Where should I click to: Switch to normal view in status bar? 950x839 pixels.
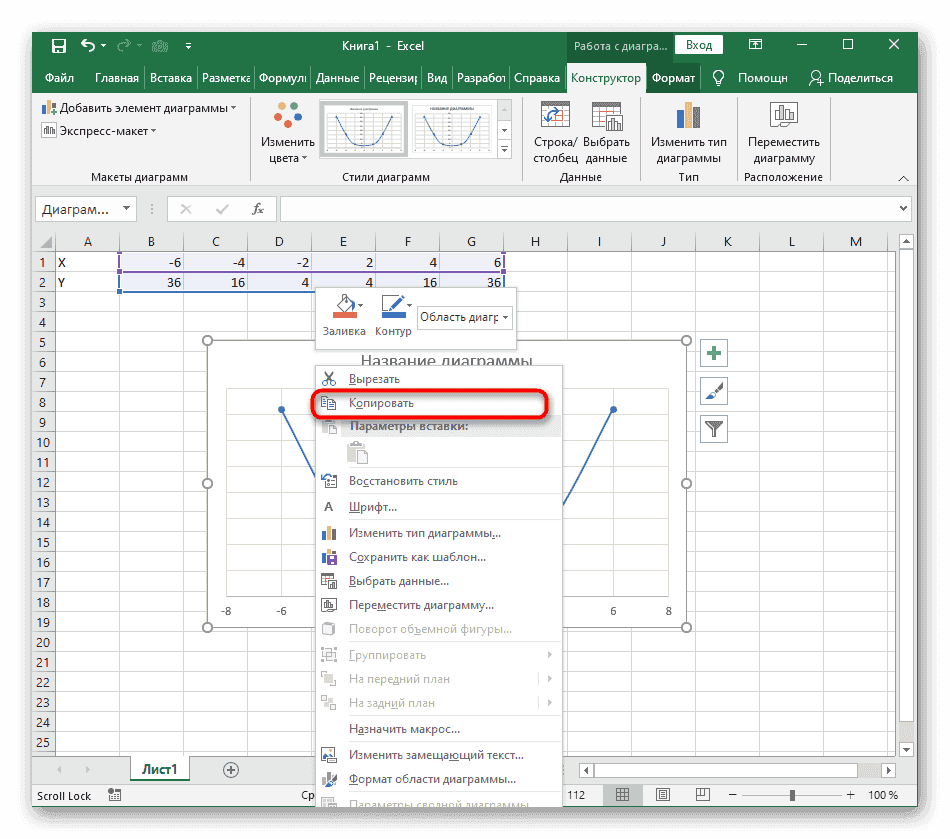[622, 796]
